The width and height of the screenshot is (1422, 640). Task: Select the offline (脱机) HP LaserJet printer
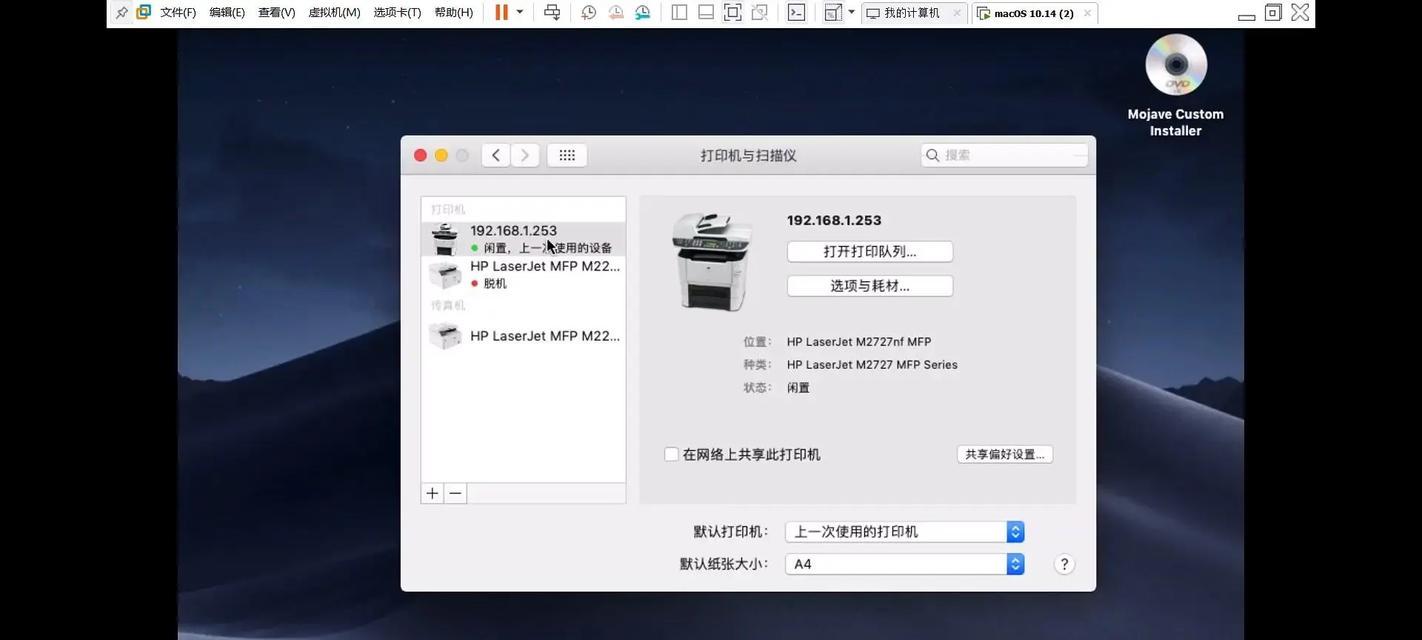click(523, 274)
